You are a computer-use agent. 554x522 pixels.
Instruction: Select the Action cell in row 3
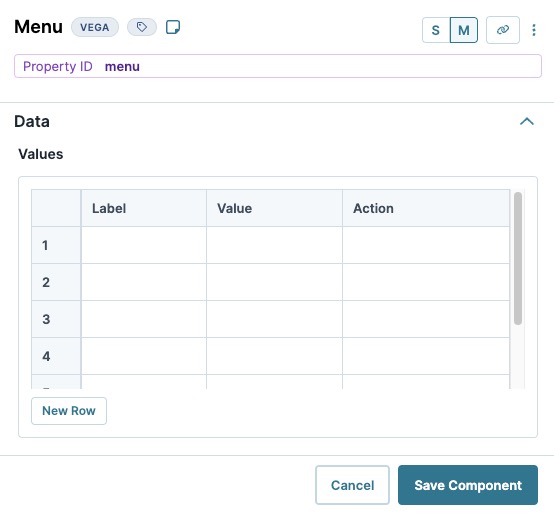426,319
